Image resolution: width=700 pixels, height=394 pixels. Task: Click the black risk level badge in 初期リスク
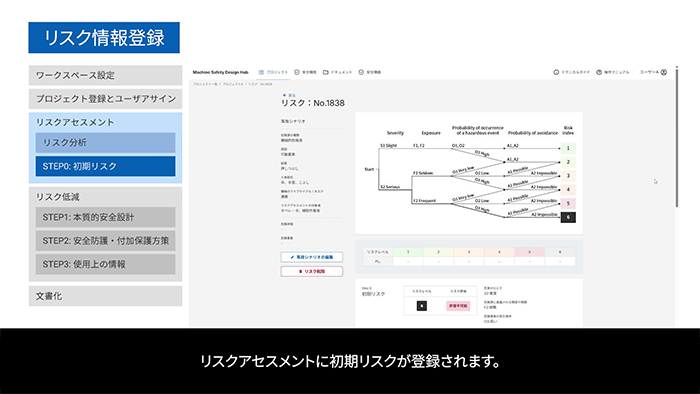click(421, 306)
